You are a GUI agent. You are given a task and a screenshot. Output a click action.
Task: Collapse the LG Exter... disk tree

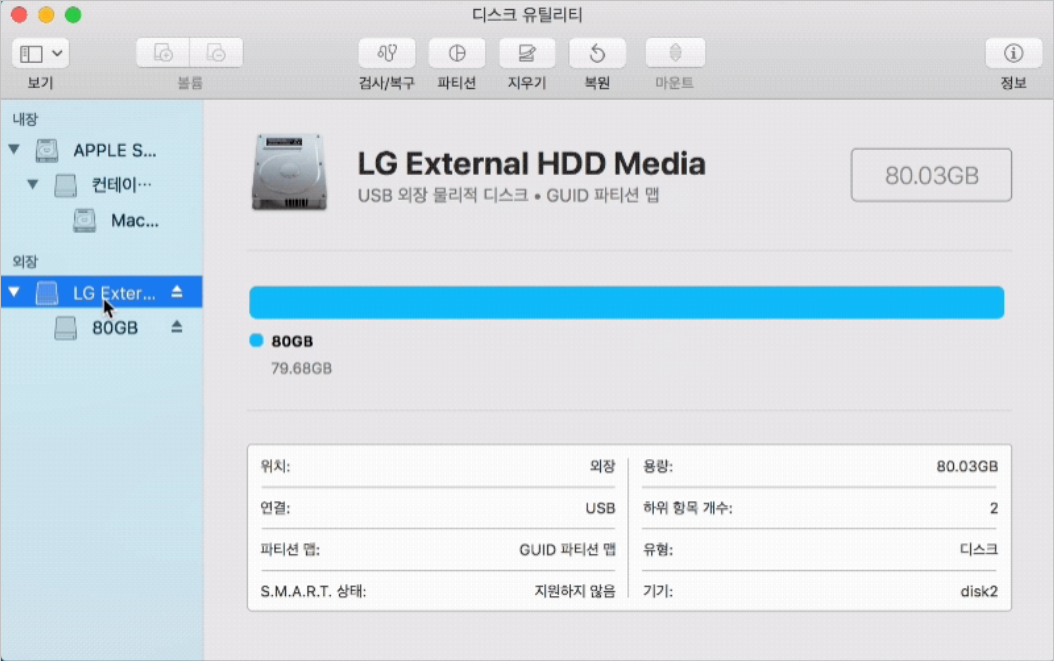click(x=14, y=293)
